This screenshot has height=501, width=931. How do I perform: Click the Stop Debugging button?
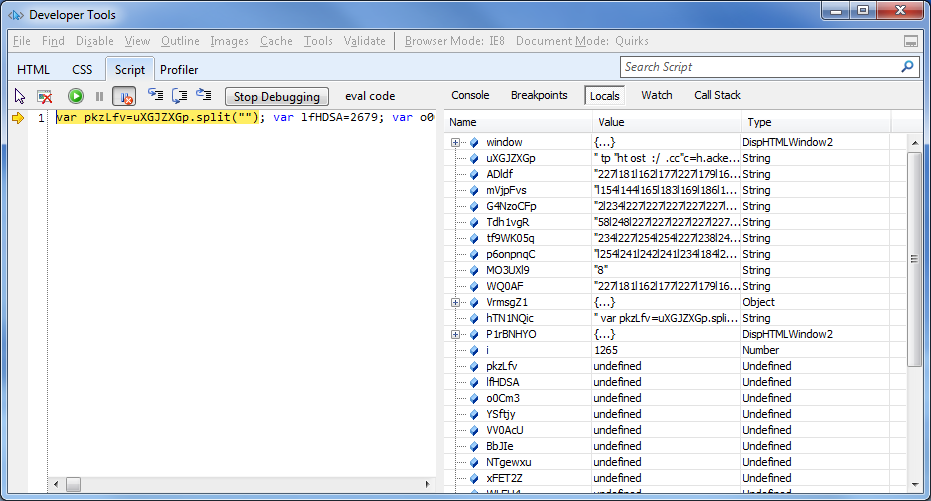tap(277, 97)
